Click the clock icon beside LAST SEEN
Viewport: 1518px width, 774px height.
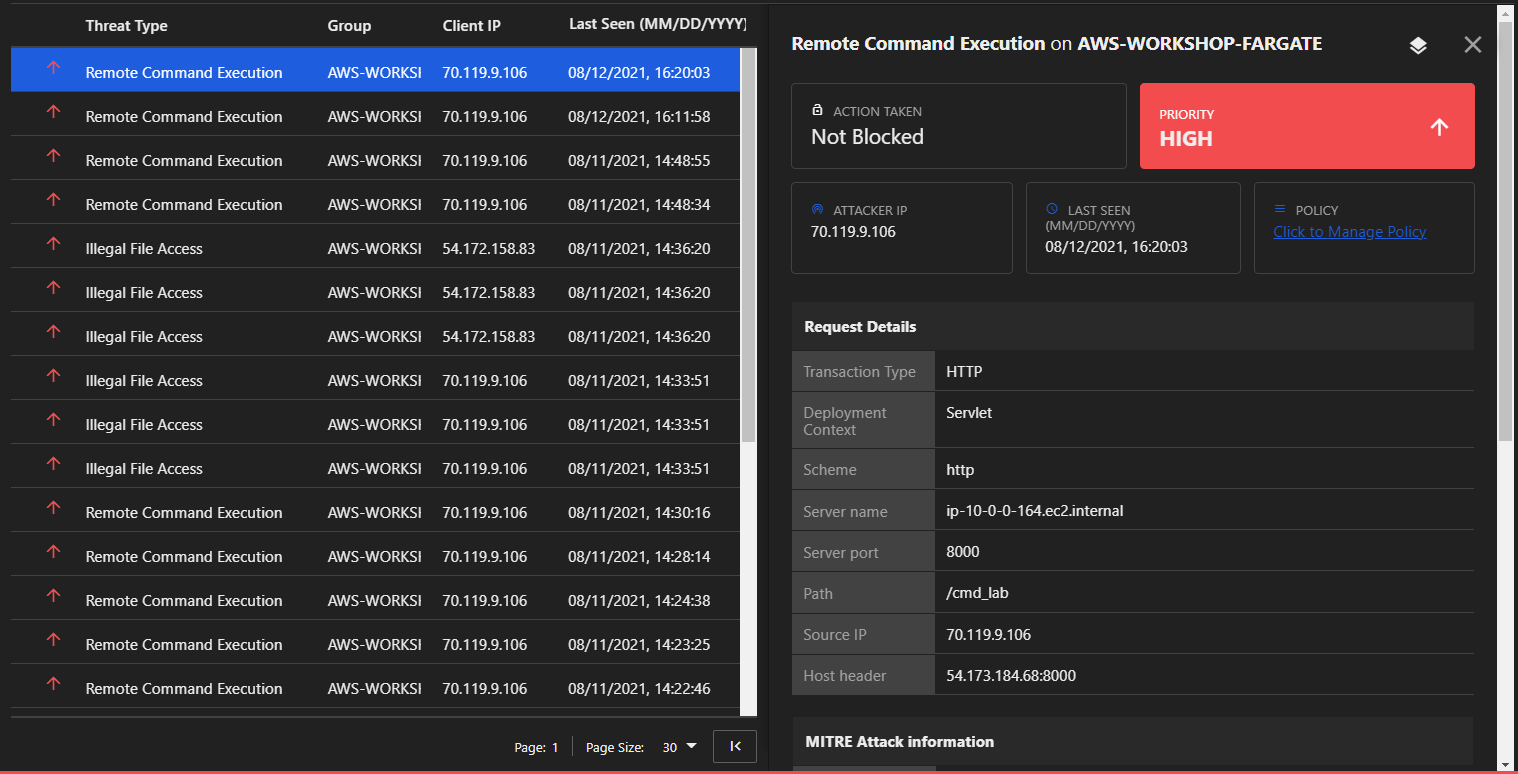click(x=1052, y=209)
